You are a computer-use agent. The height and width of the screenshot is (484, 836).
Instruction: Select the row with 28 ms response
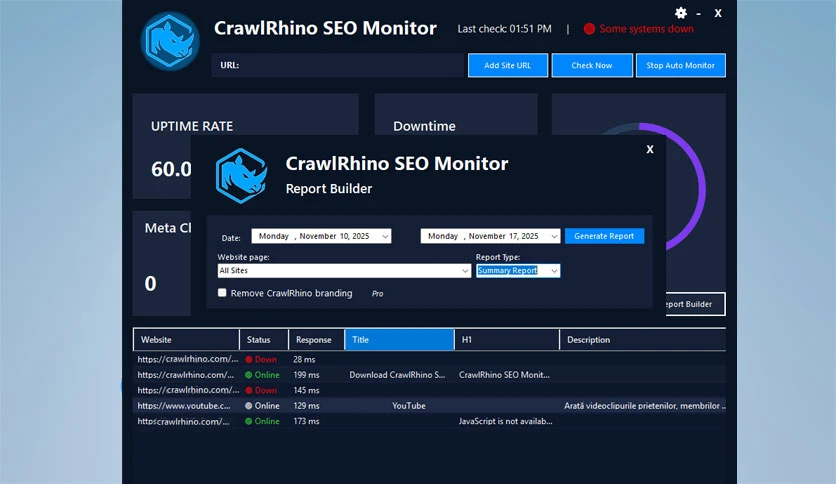click(x=429, y=359)
